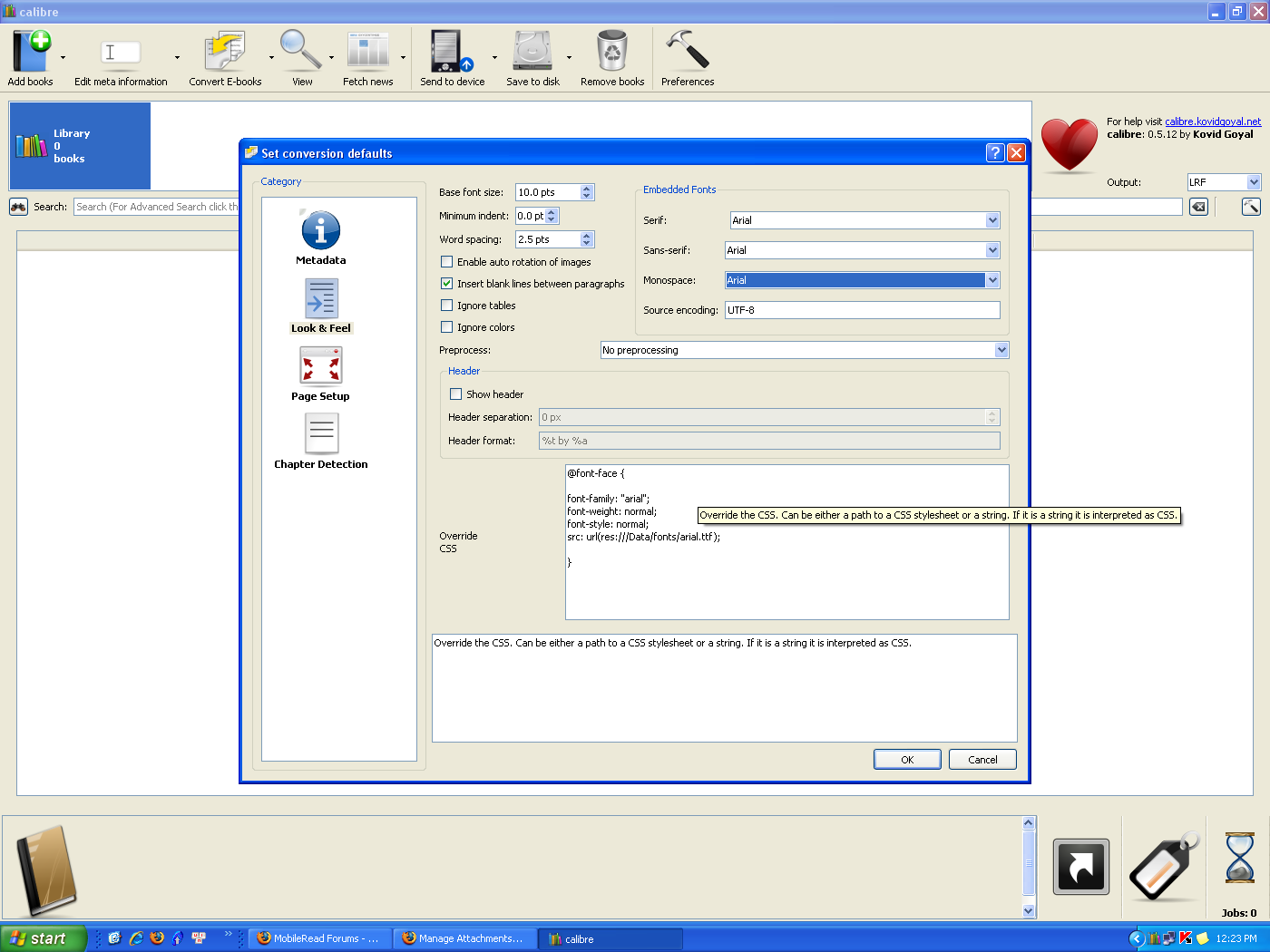Visit the calibre.kovidgoyal.net help link
Viewport: 1270px width, 952px height.
tap(1212, 121)
